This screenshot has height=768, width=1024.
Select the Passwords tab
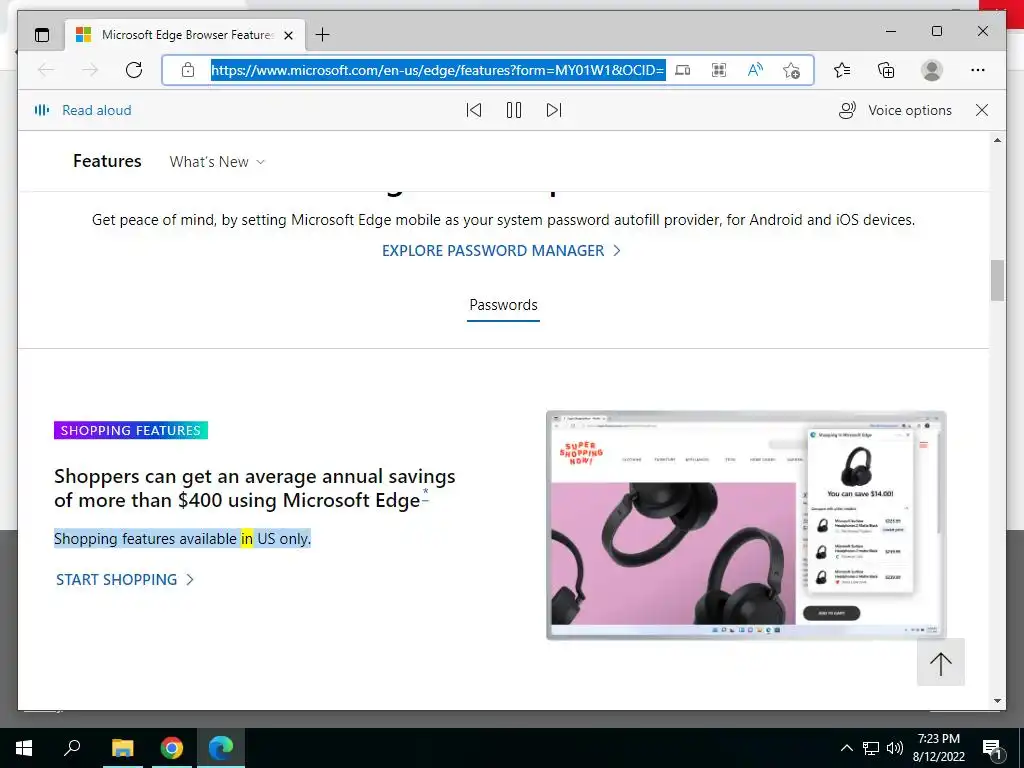pos(504,305)
